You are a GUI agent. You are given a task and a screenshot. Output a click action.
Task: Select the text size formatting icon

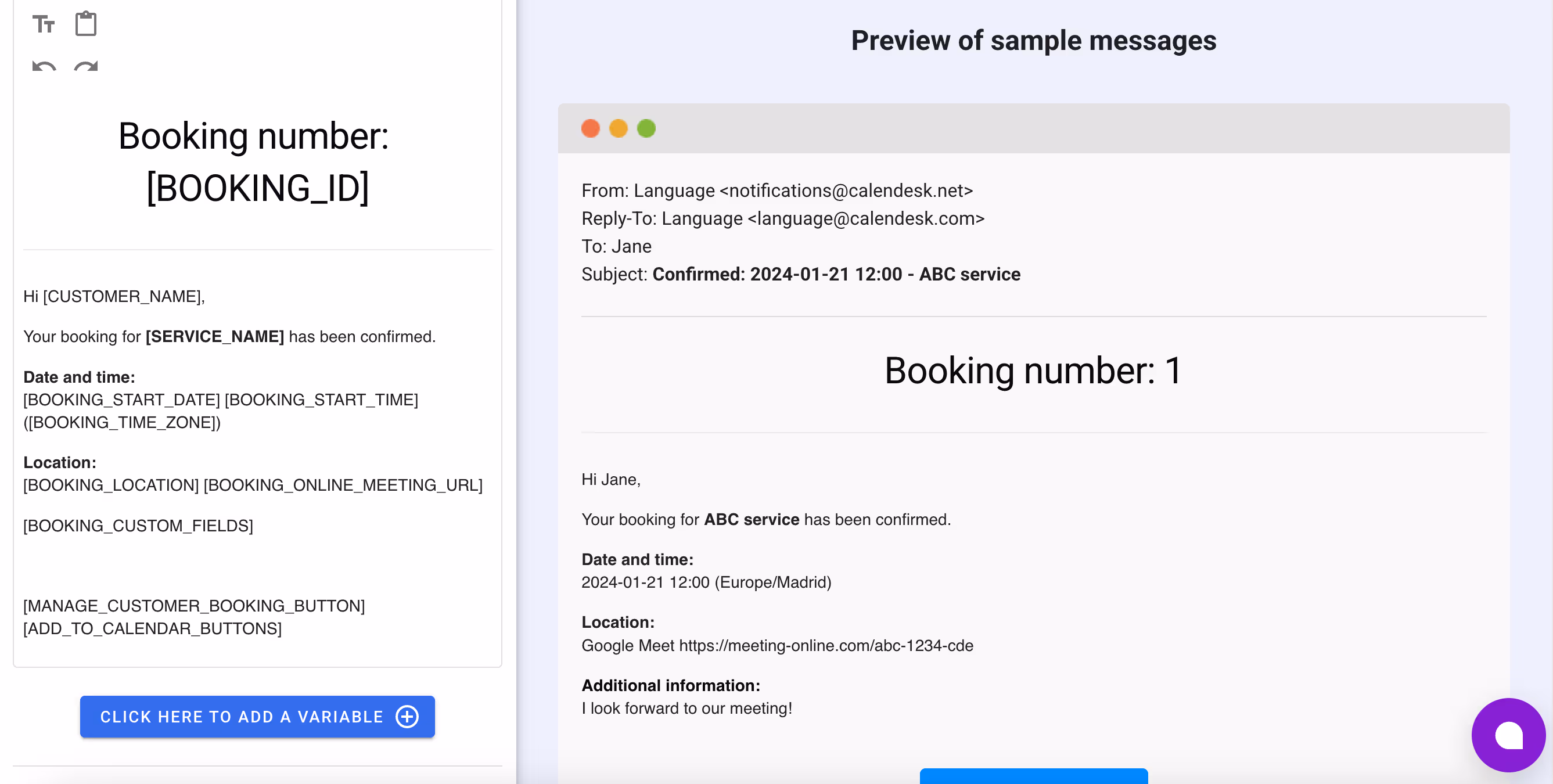pos(44,23)
